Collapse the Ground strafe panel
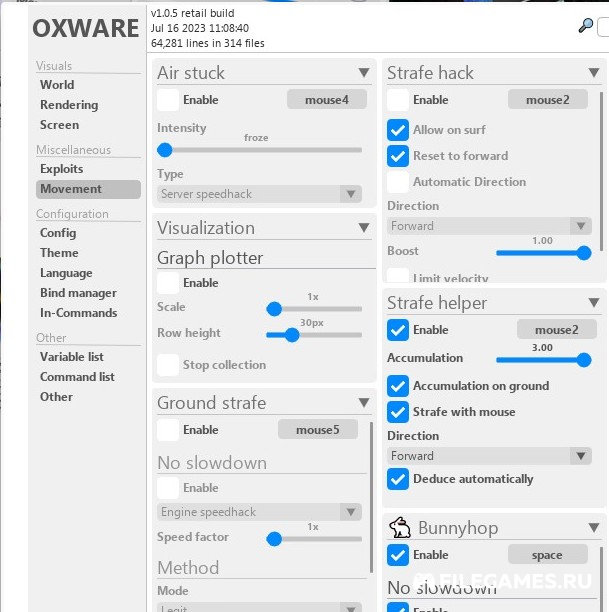The image size is (609, 612). click(364, 403)
